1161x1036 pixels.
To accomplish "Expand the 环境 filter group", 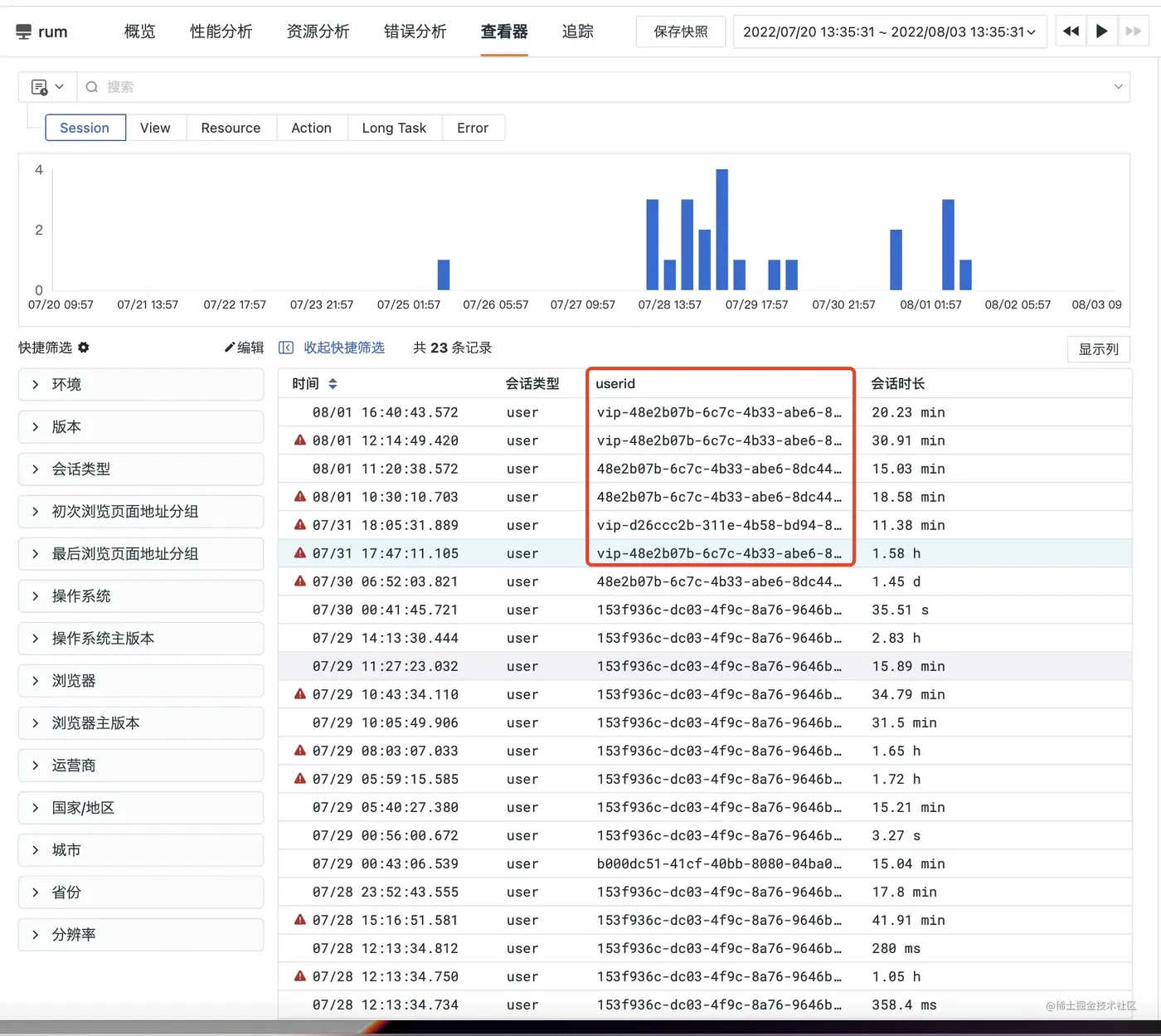I will tap(141, 384).
